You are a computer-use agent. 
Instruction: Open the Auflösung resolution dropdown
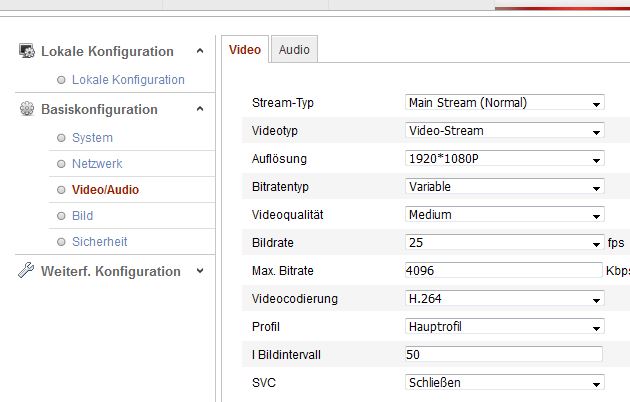tap(504, 158)
